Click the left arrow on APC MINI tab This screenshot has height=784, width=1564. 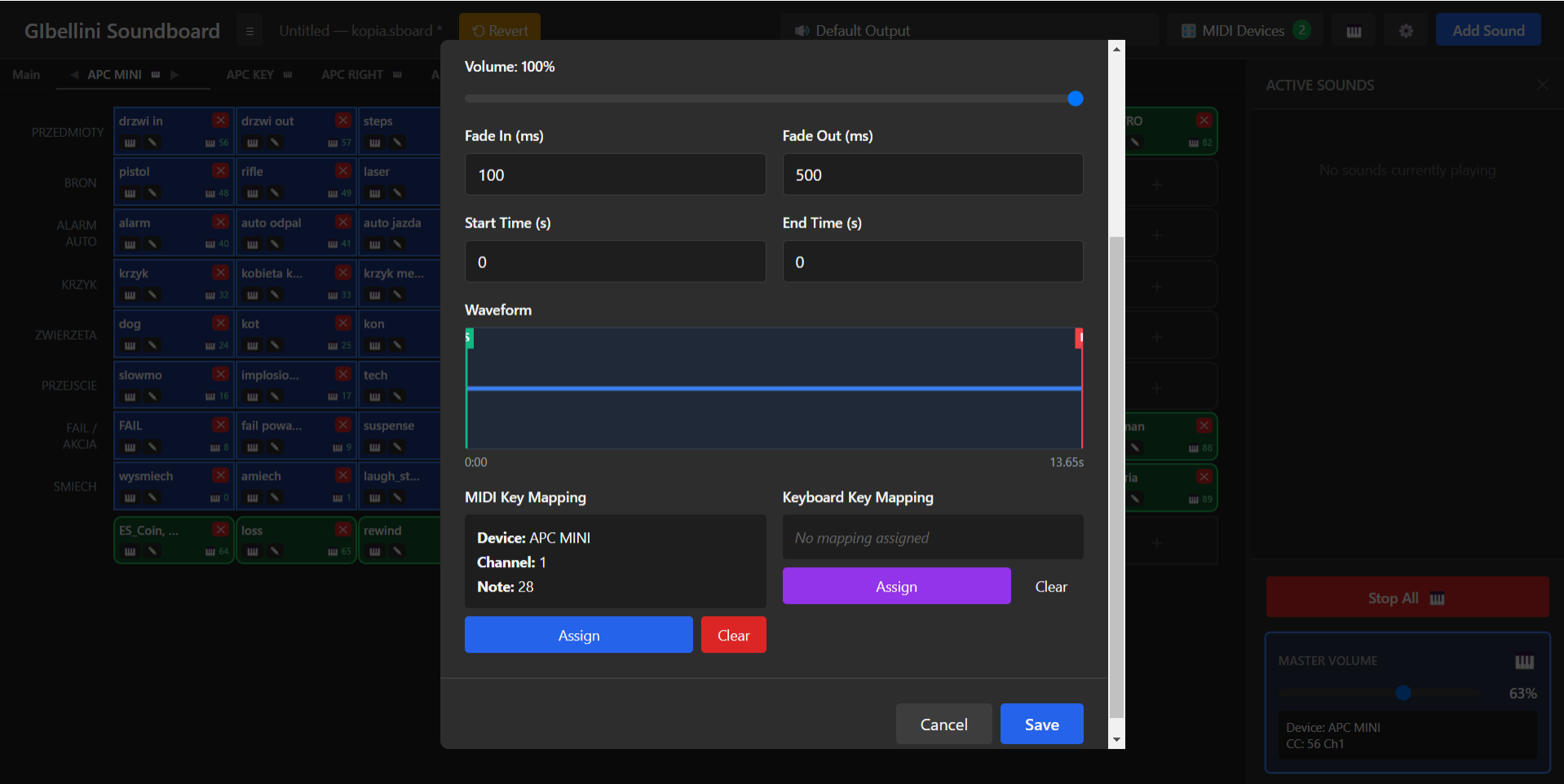(74, 74)
